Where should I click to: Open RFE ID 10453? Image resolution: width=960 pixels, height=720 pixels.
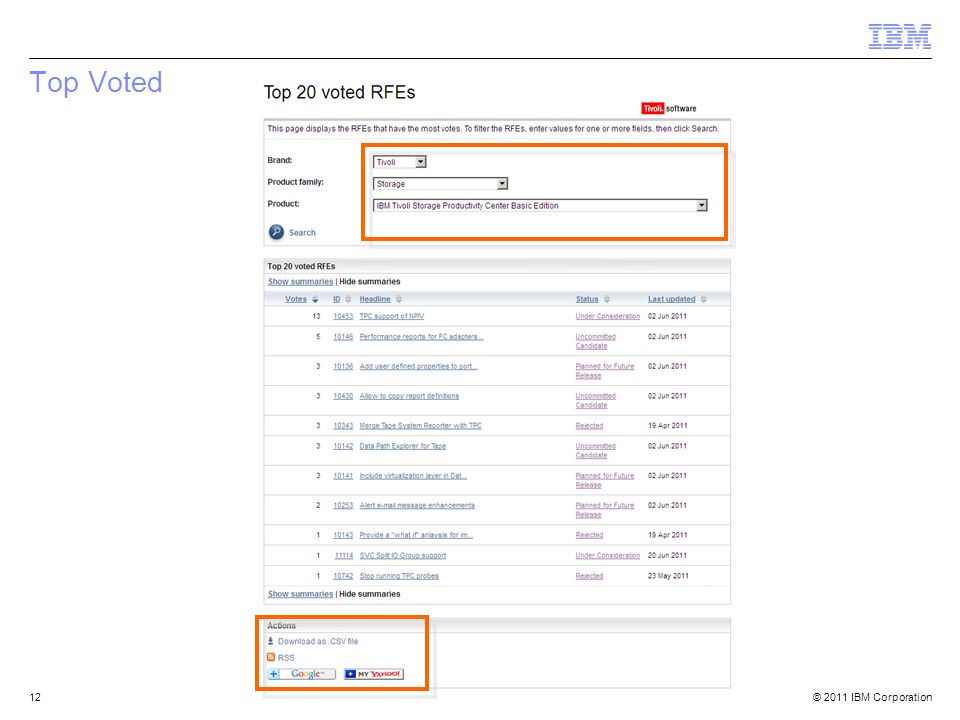[343, 317]
